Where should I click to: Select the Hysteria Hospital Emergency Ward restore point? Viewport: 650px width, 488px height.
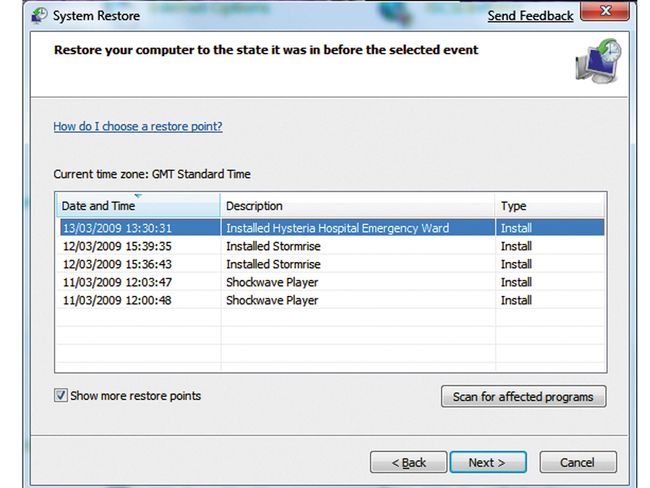(x=337, y=228)
